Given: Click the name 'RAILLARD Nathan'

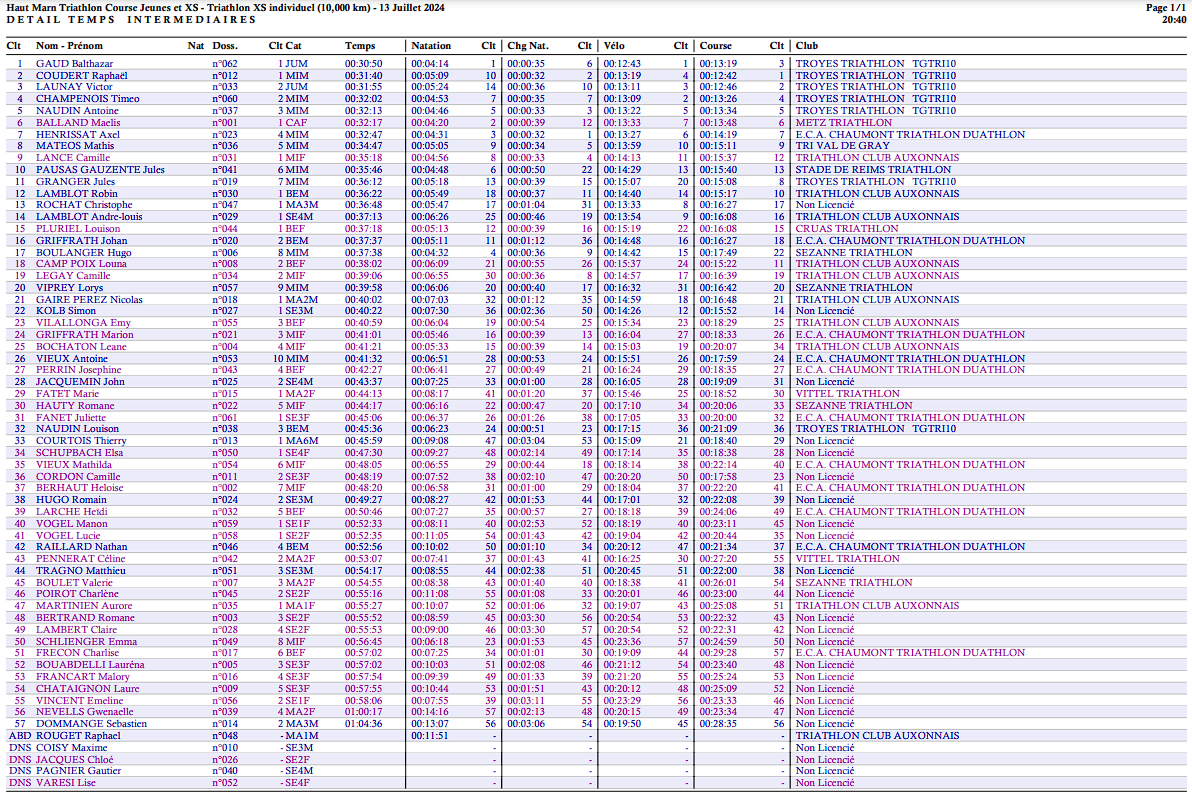Looking at the screenshot, I should click(x=81, y=546).
